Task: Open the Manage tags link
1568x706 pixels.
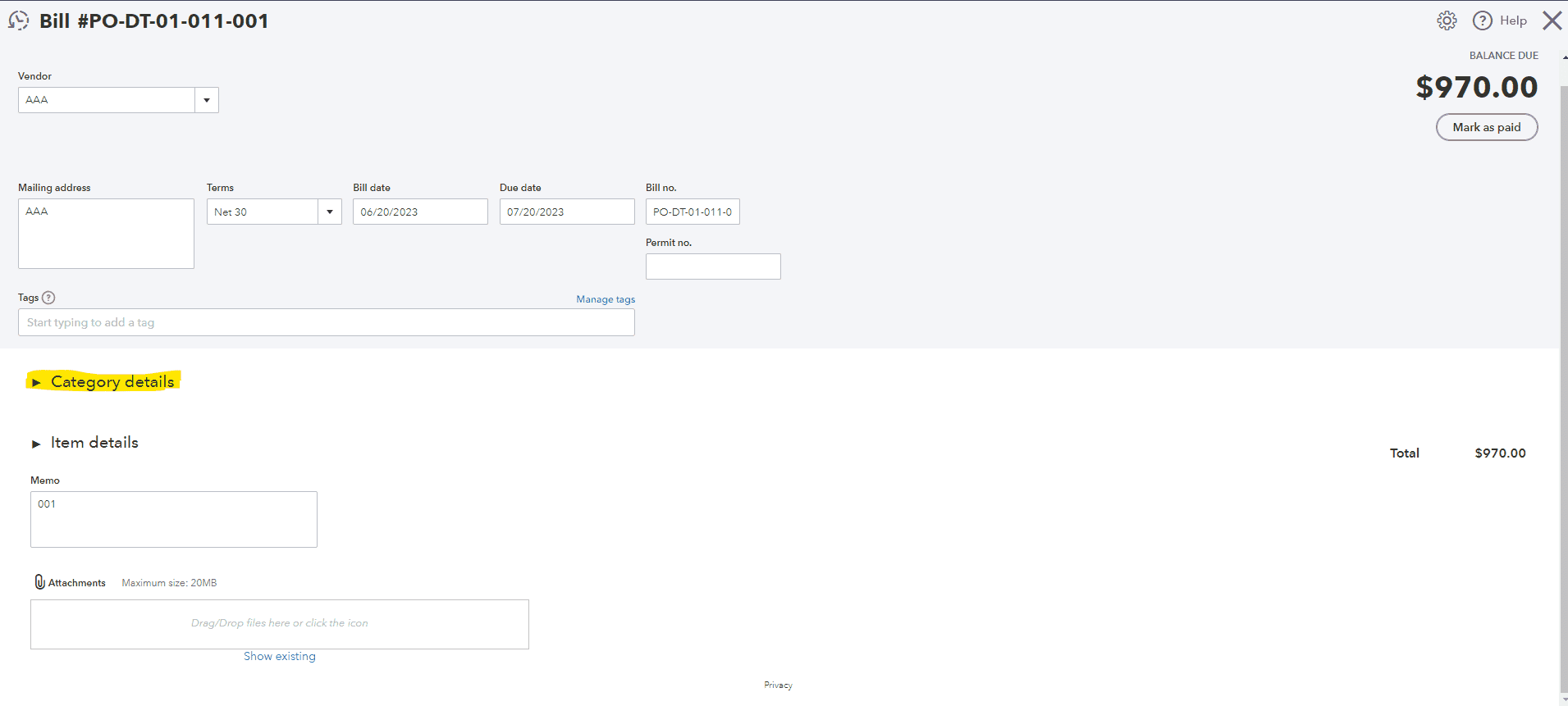Action: pyautogui.click(x=605, y=299)
